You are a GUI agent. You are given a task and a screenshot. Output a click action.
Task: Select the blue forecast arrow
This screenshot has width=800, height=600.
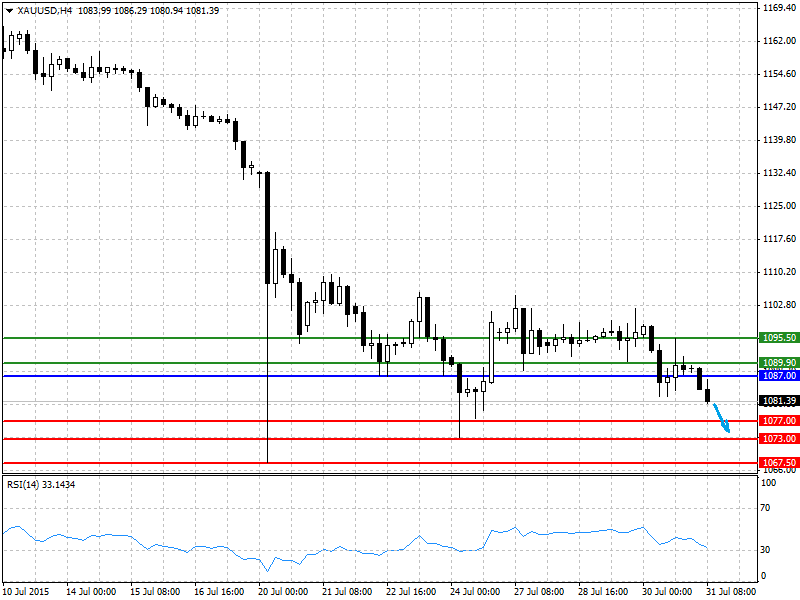pyautogui.click(x=722, y=418)
